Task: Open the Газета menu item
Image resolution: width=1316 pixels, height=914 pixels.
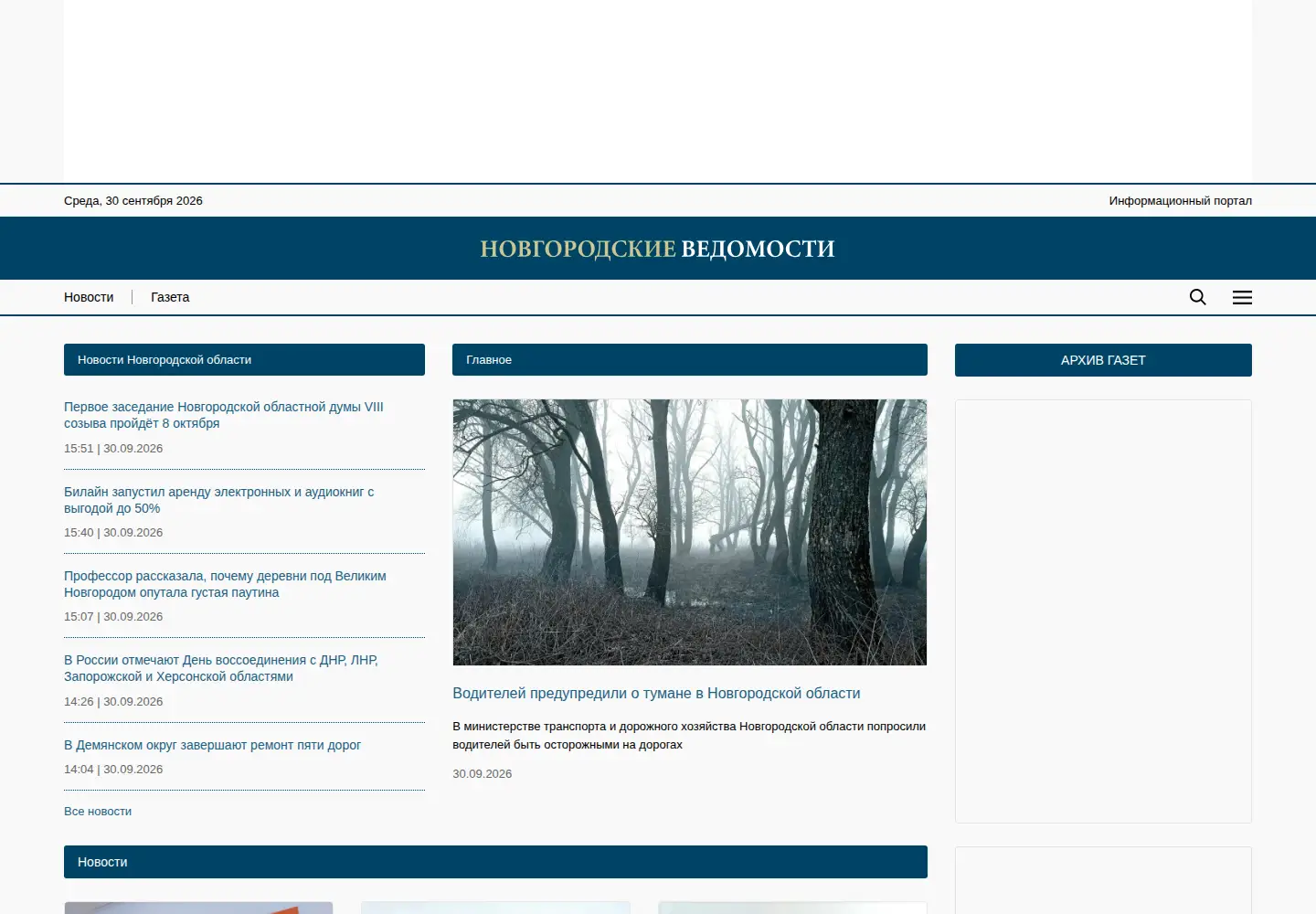Action: point(170,297)
